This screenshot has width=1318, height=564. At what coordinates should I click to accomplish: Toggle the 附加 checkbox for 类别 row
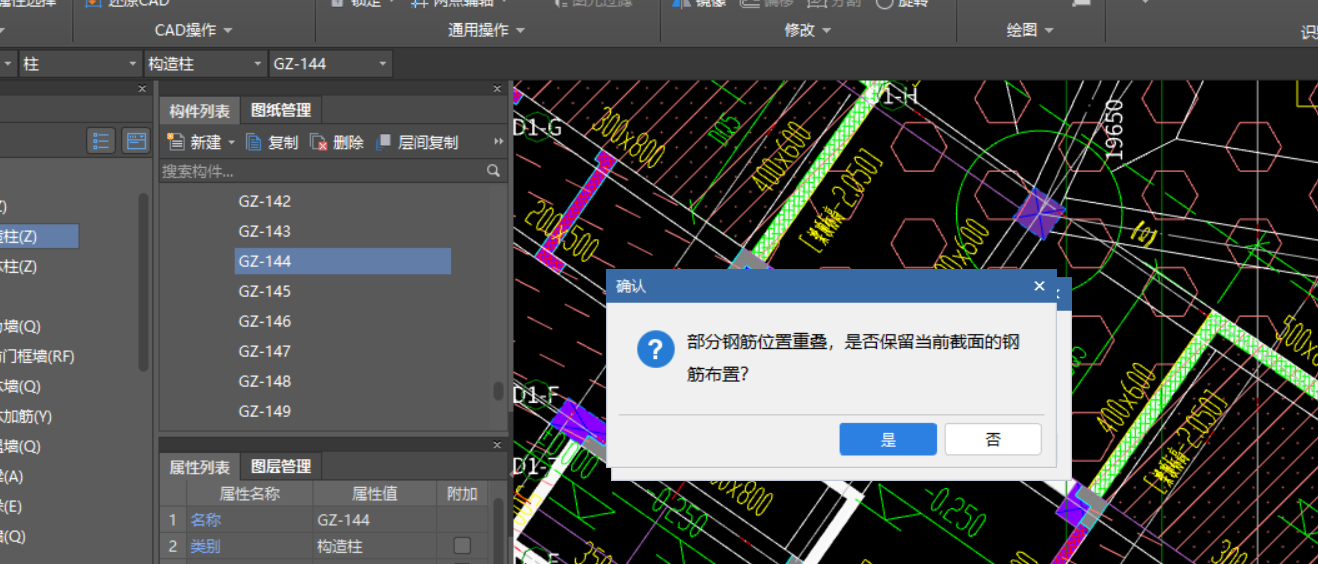[x=461, y=546]
